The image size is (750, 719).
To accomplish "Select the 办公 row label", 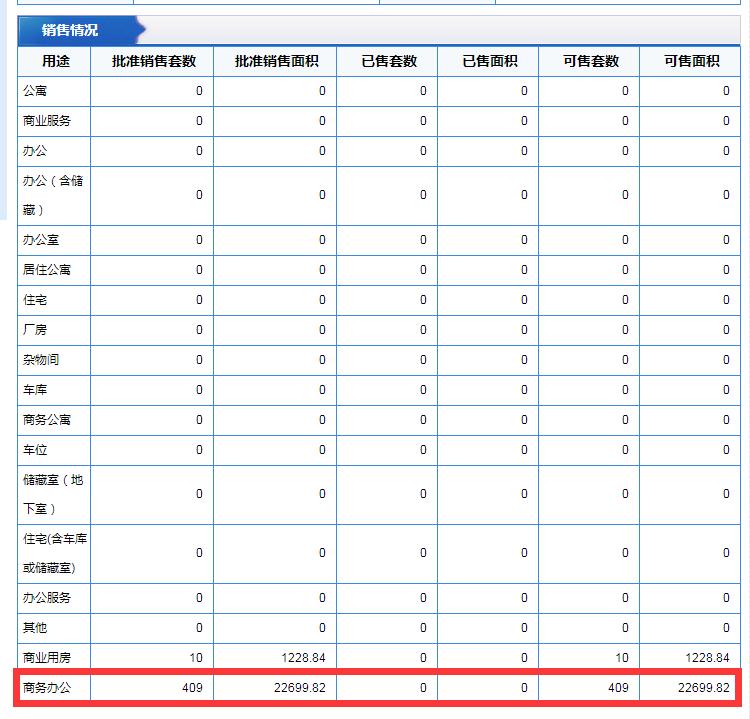I will coord(35,151).
